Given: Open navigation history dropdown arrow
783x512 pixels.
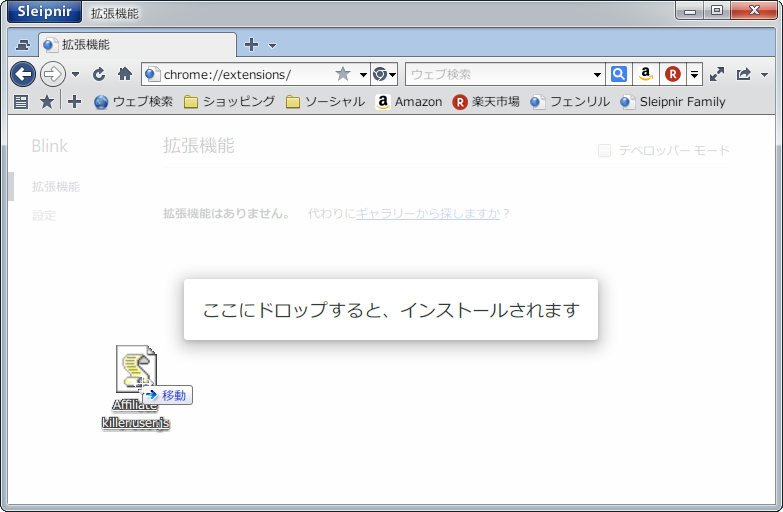Looking at the screenshot, I should (75, 74).
